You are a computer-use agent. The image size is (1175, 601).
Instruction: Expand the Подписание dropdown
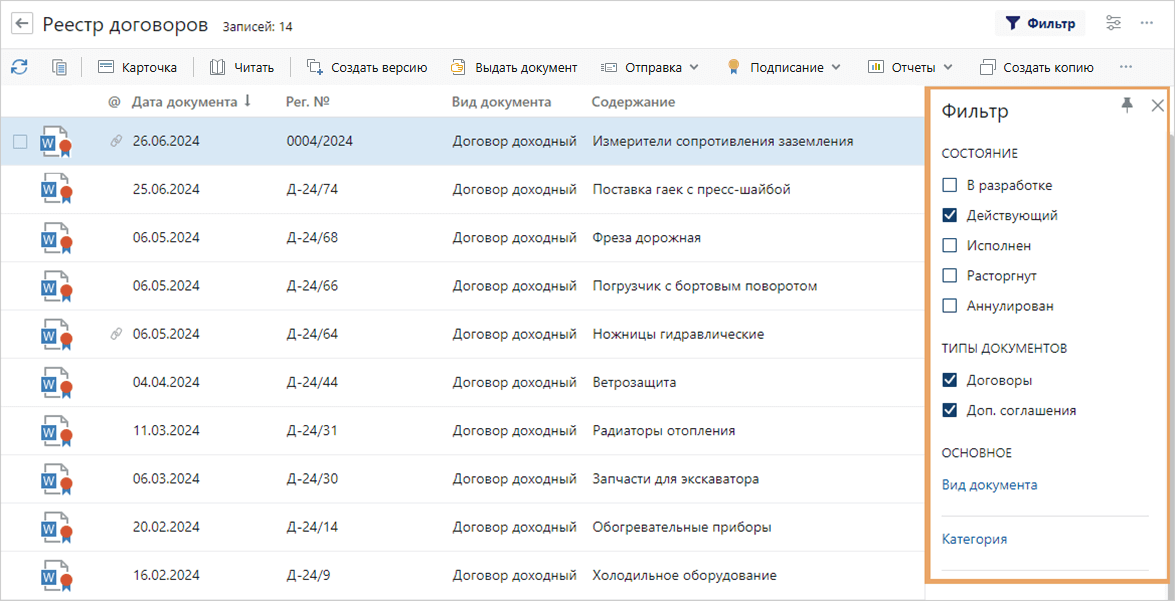coord(783,67)
